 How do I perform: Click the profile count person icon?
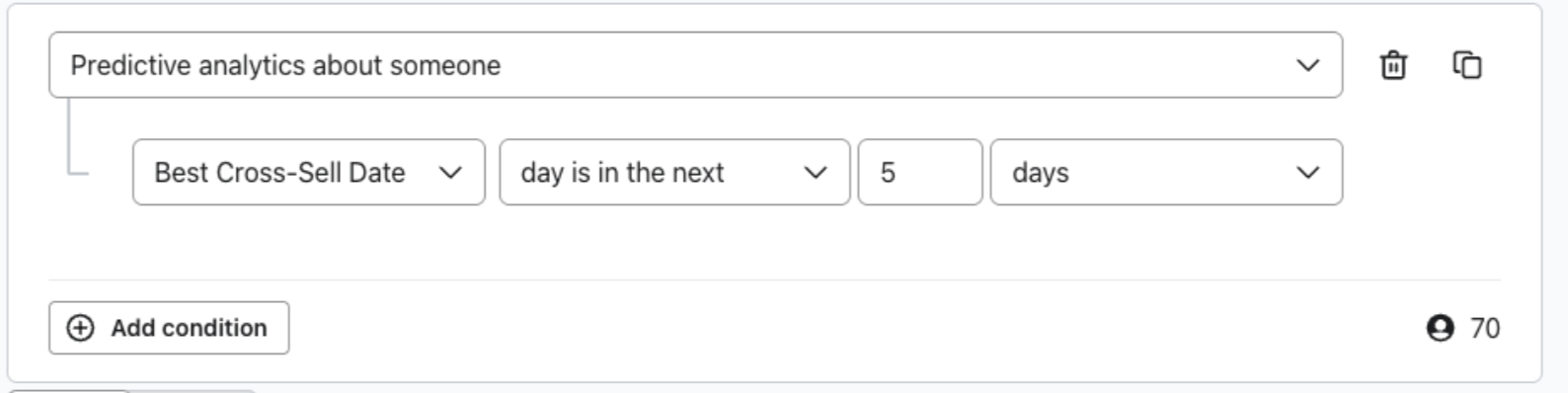[1440, 328]
